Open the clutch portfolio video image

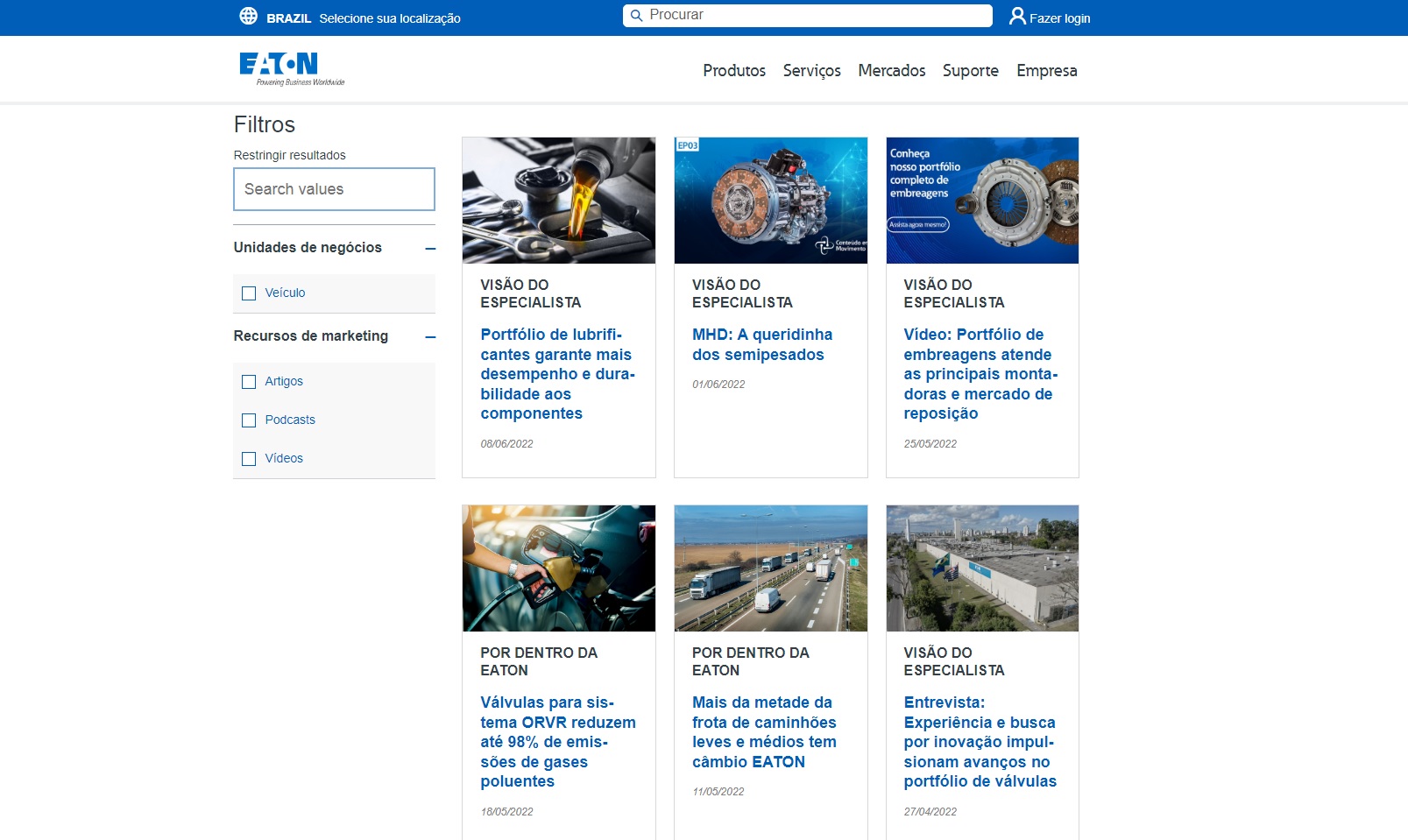pos(981,201)
